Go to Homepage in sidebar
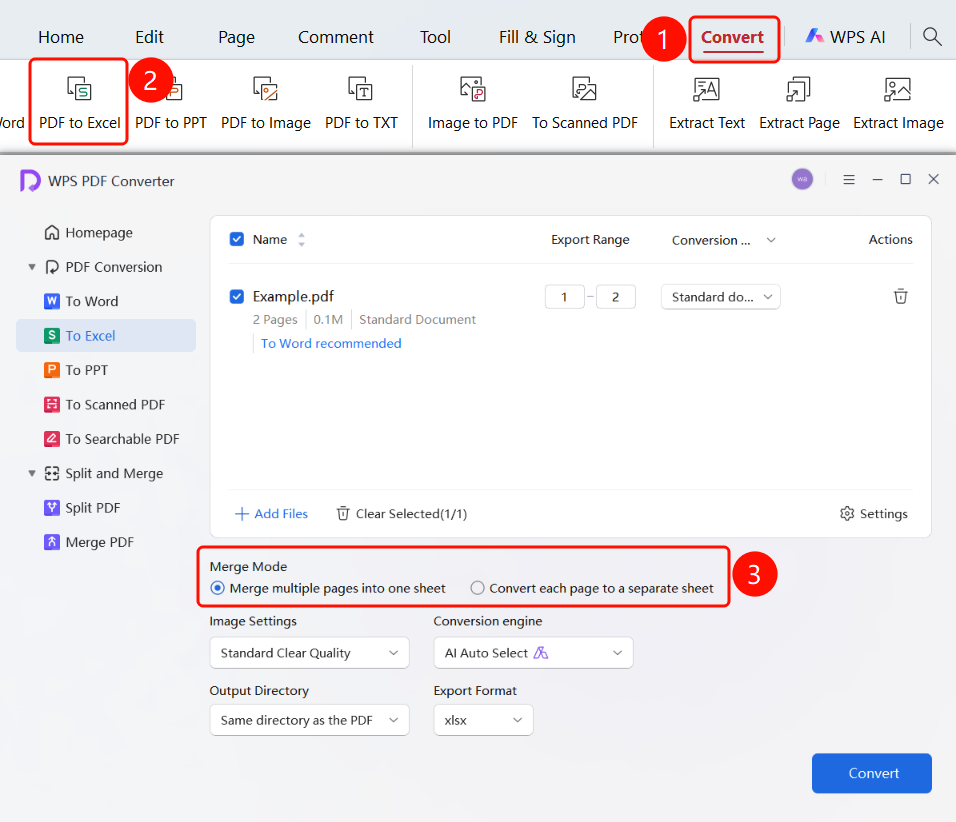 point(88,233)
